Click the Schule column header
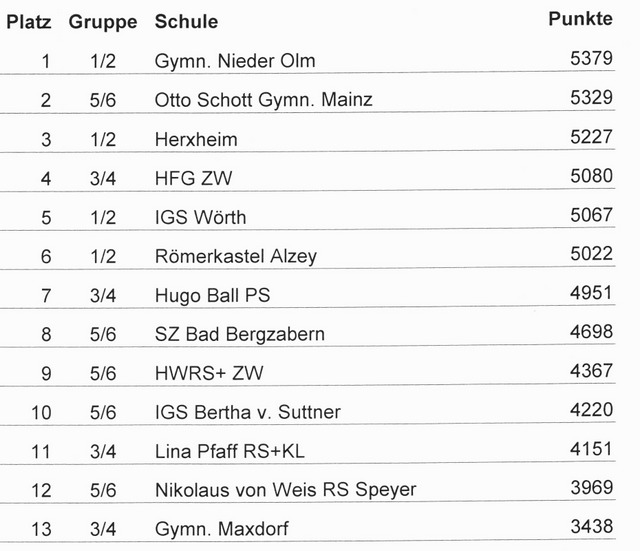The height and width of the screenshot is (551, 640). (x=187, y=22)
